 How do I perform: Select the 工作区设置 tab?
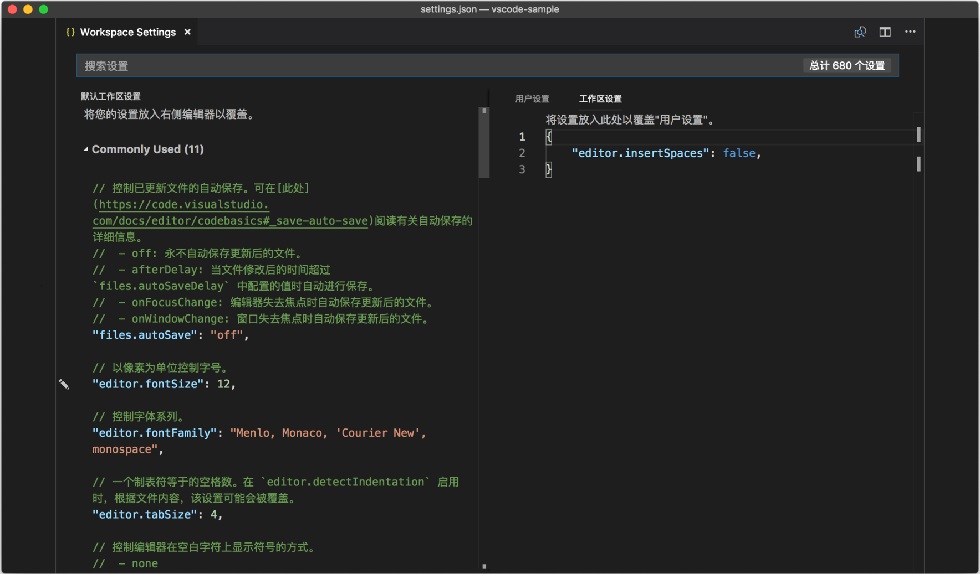tap(600, 99)
